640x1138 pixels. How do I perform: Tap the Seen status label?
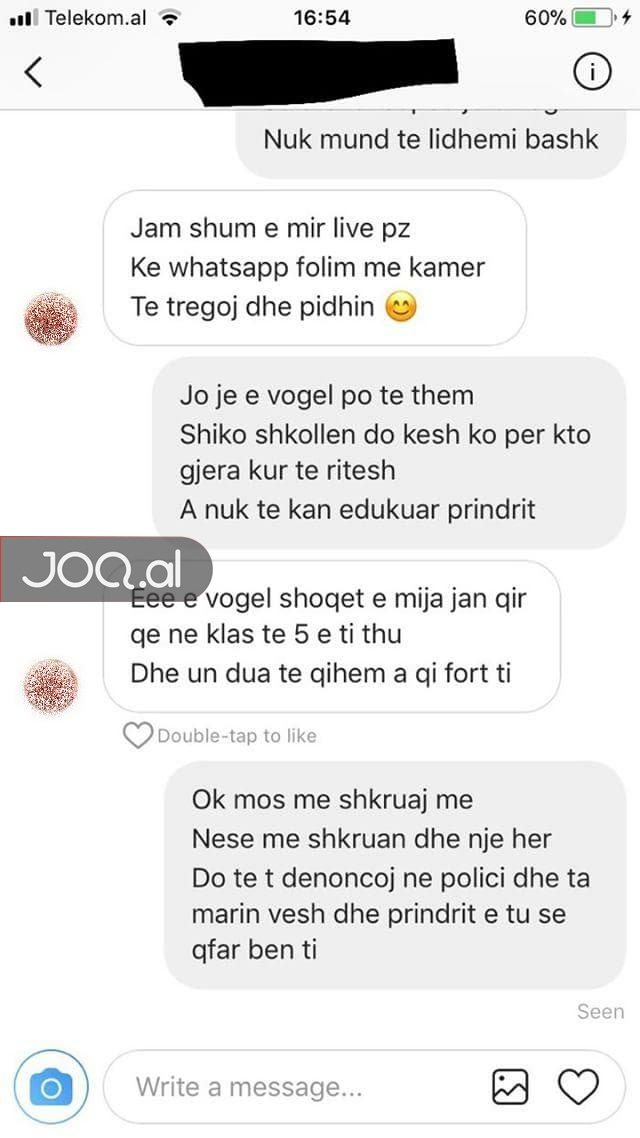click(600, 1011)
